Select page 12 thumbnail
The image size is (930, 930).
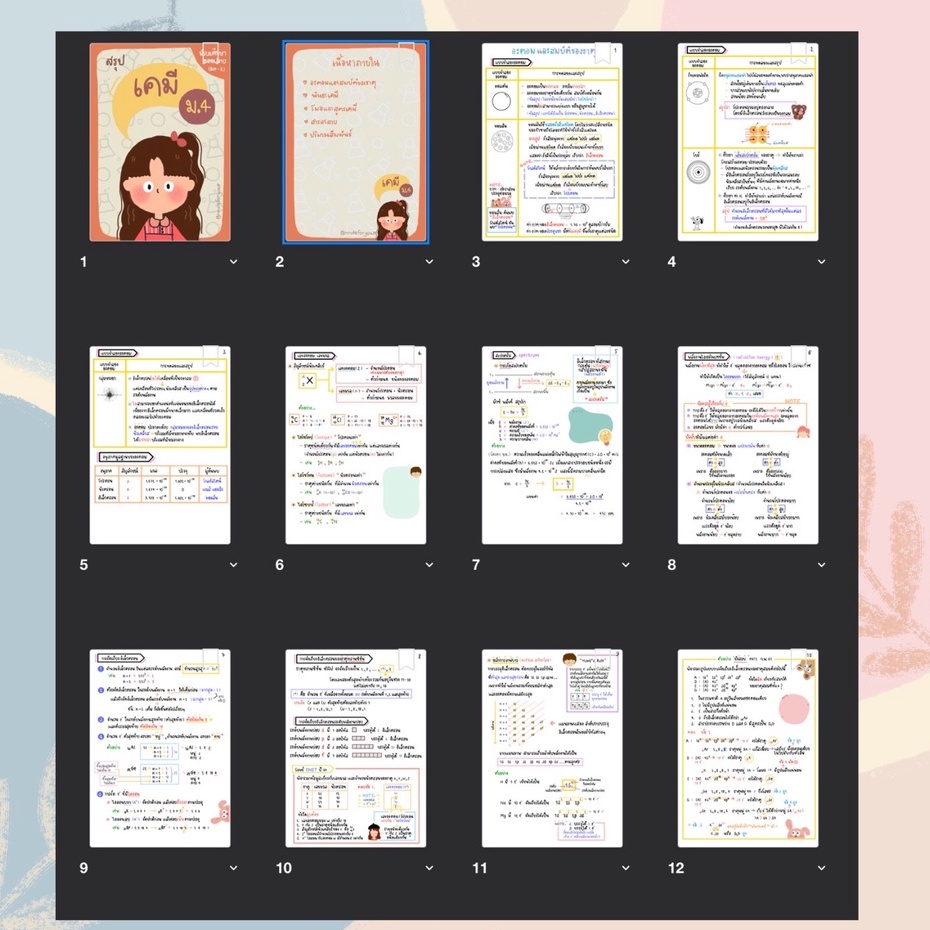tap(748, 748)
